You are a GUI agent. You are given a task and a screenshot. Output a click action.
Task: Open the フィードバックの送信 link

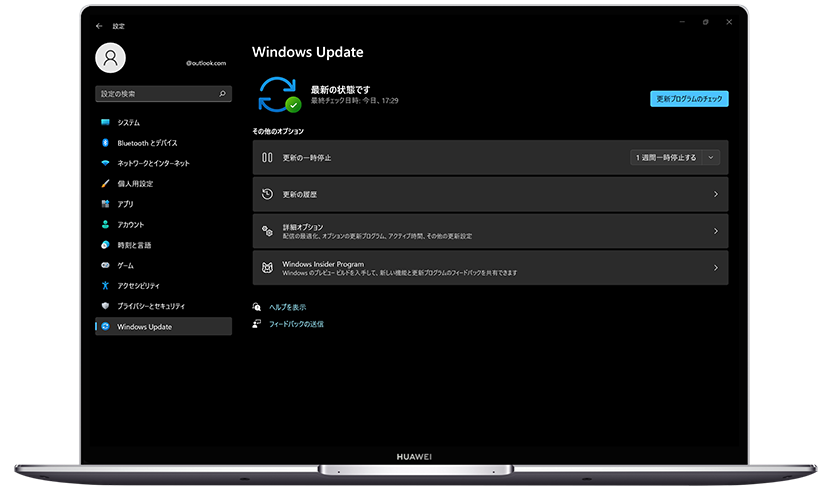pos(296,324)
